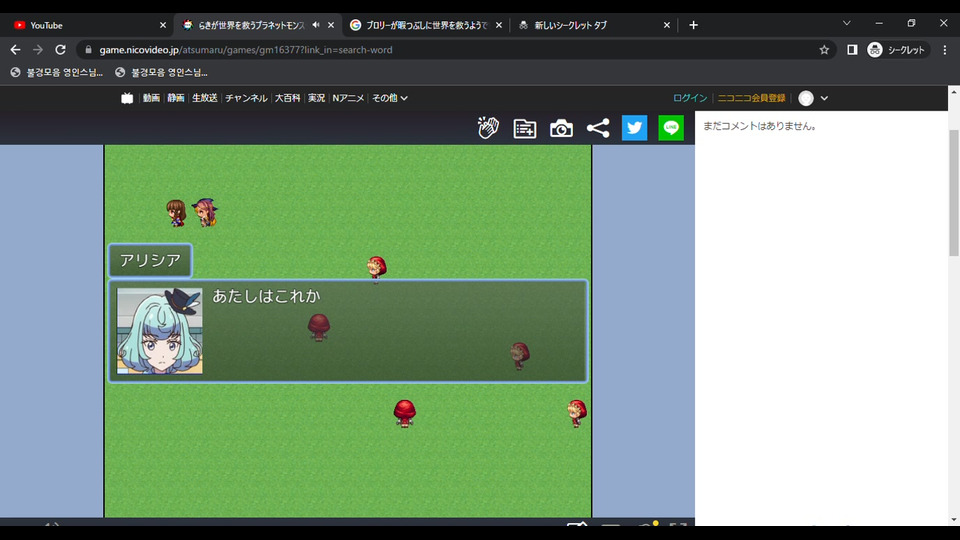Click the アリシア character portrait
Screen dimensions: 960x540
point(160,331)
